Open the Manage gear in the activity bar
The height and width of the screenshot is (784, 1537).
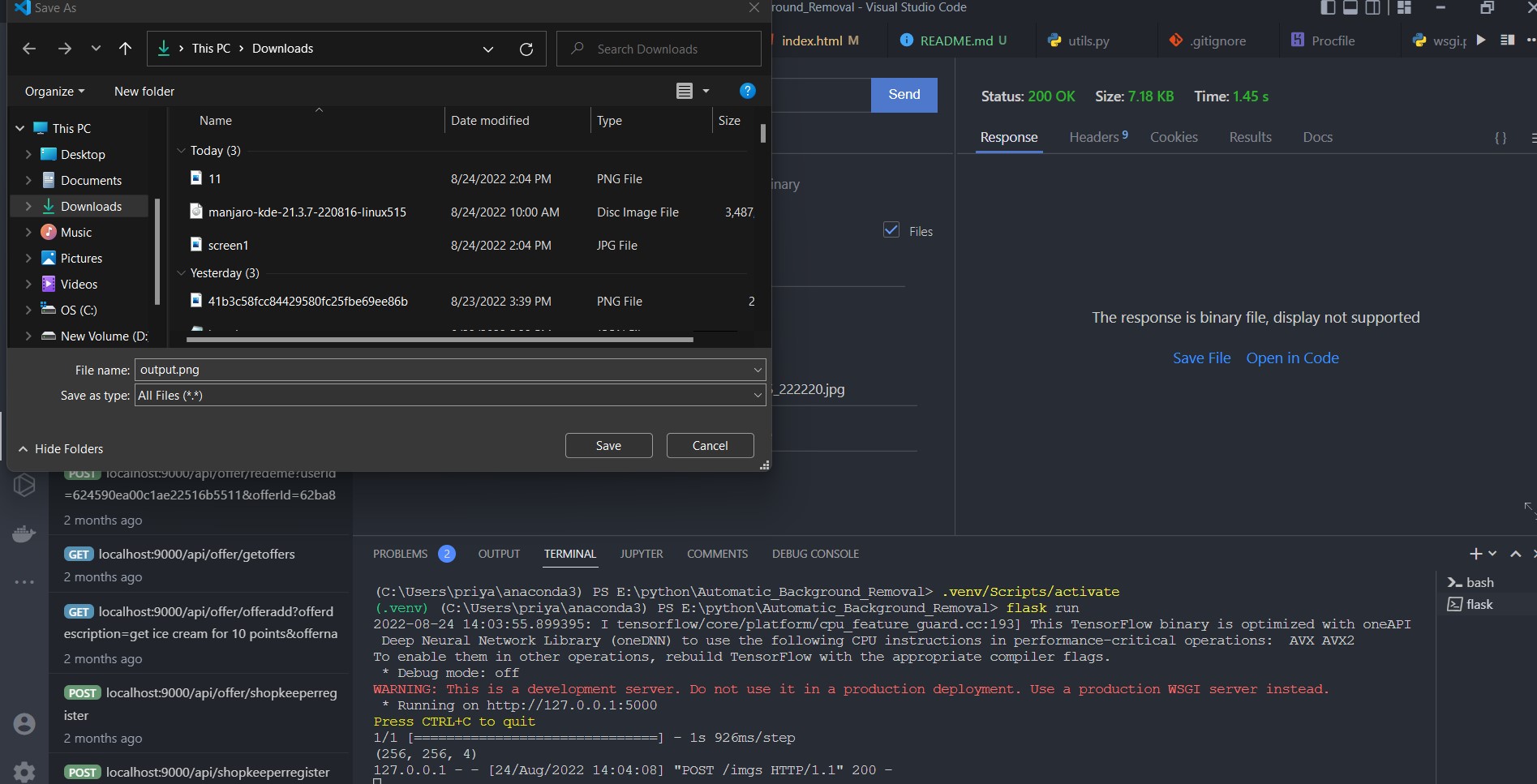click(x=24, y=772)
